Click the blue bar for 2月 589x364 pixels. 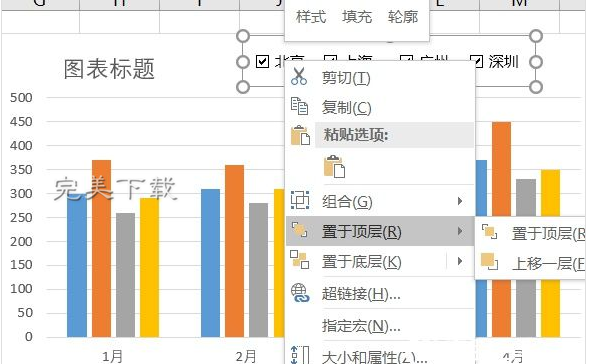210,263
